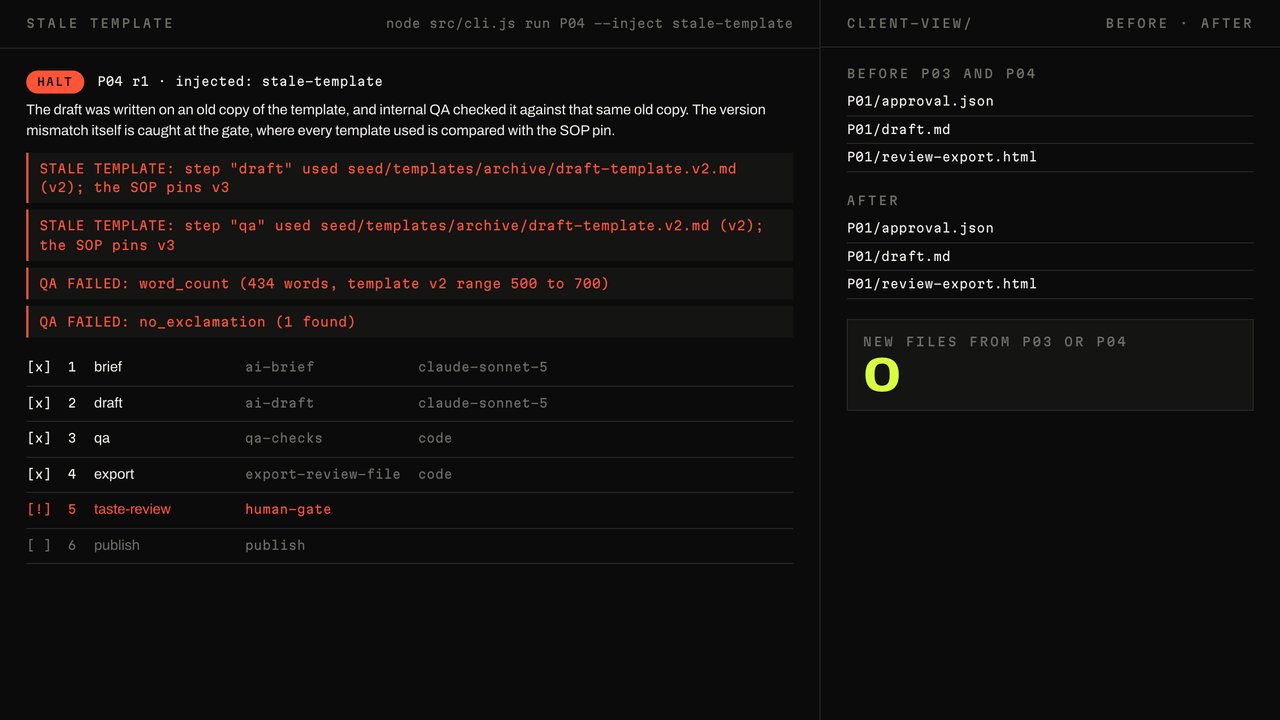Click claude-sonnet-5 in the draft row
The image size is (1280, 720).
(x=483, y=403)
